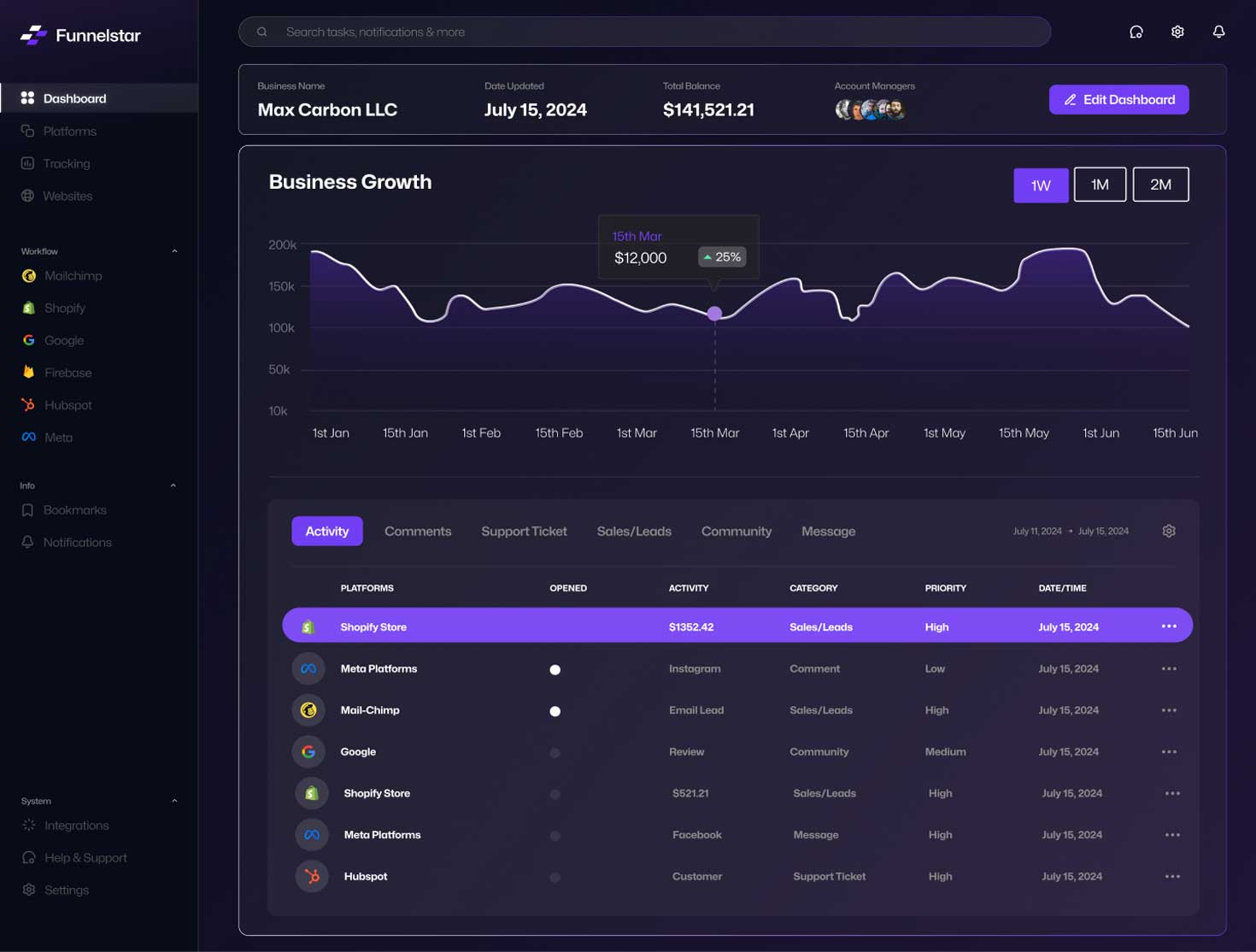Open Integrations in the System section
The image size is (1256, 952).
pos(65,826)
